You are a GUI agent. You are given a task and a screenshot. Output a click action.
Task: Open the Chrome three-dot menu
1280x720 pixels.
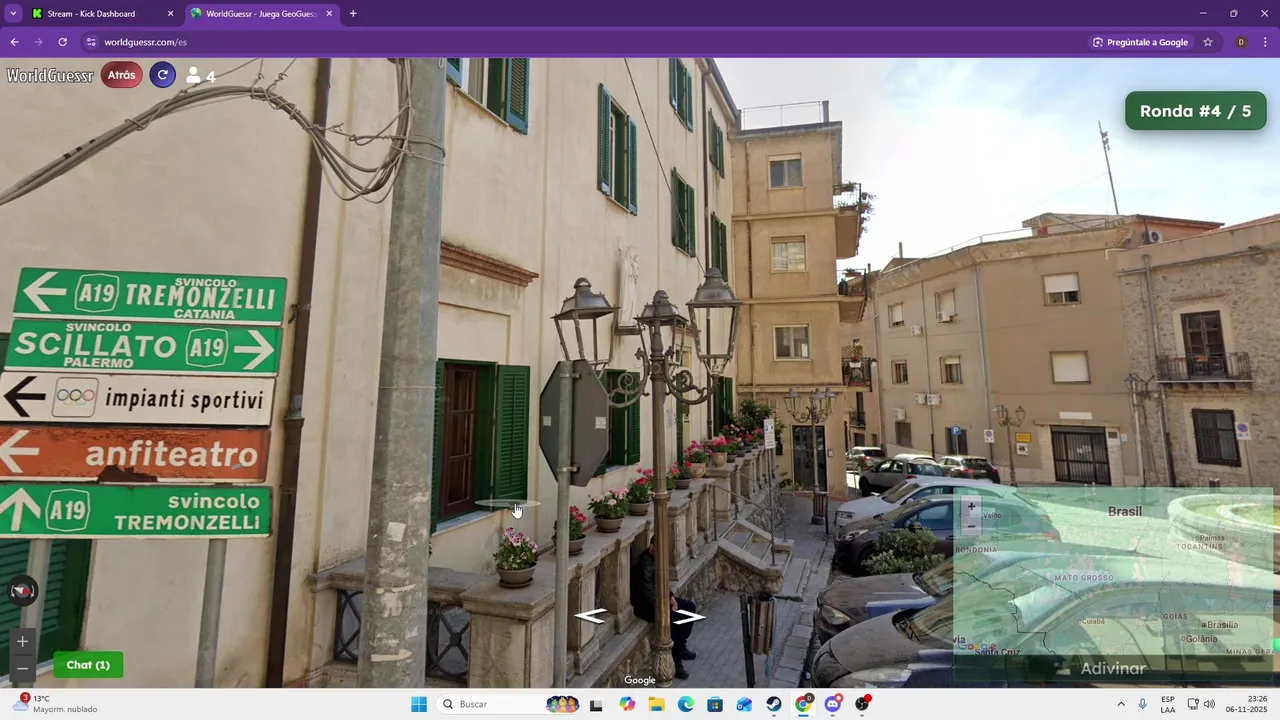tap(1266, 42)
